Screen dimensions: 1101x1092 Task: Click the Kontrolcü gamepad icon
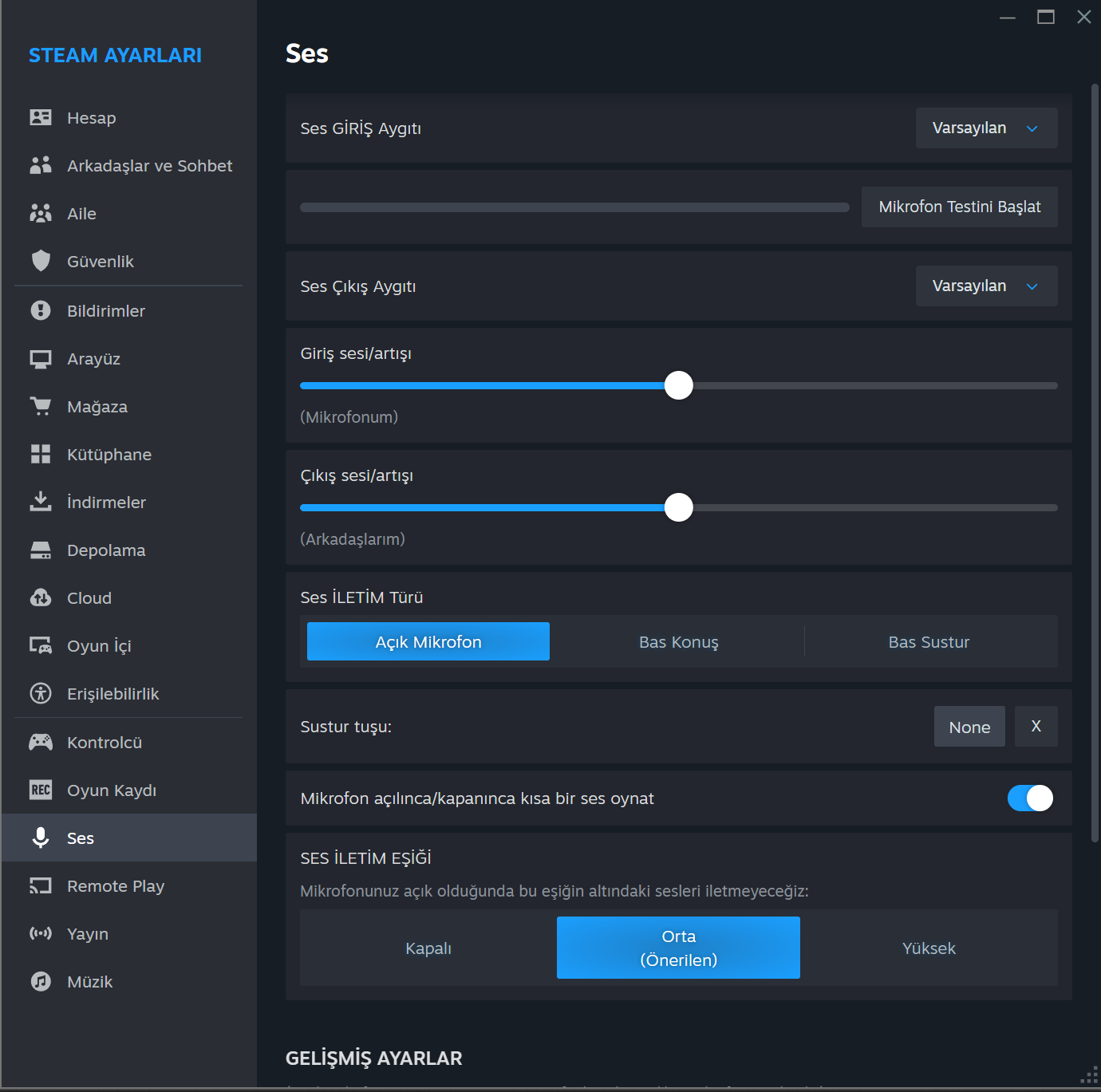coord(41,743)
